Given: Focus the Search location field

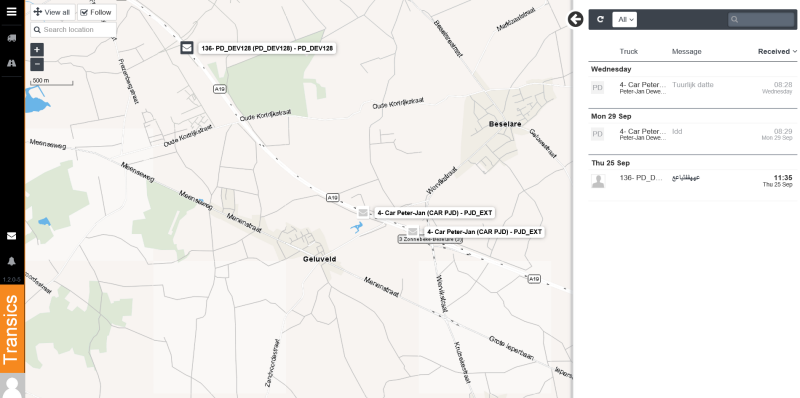Looking at the screenshot, I should [73, 30].
